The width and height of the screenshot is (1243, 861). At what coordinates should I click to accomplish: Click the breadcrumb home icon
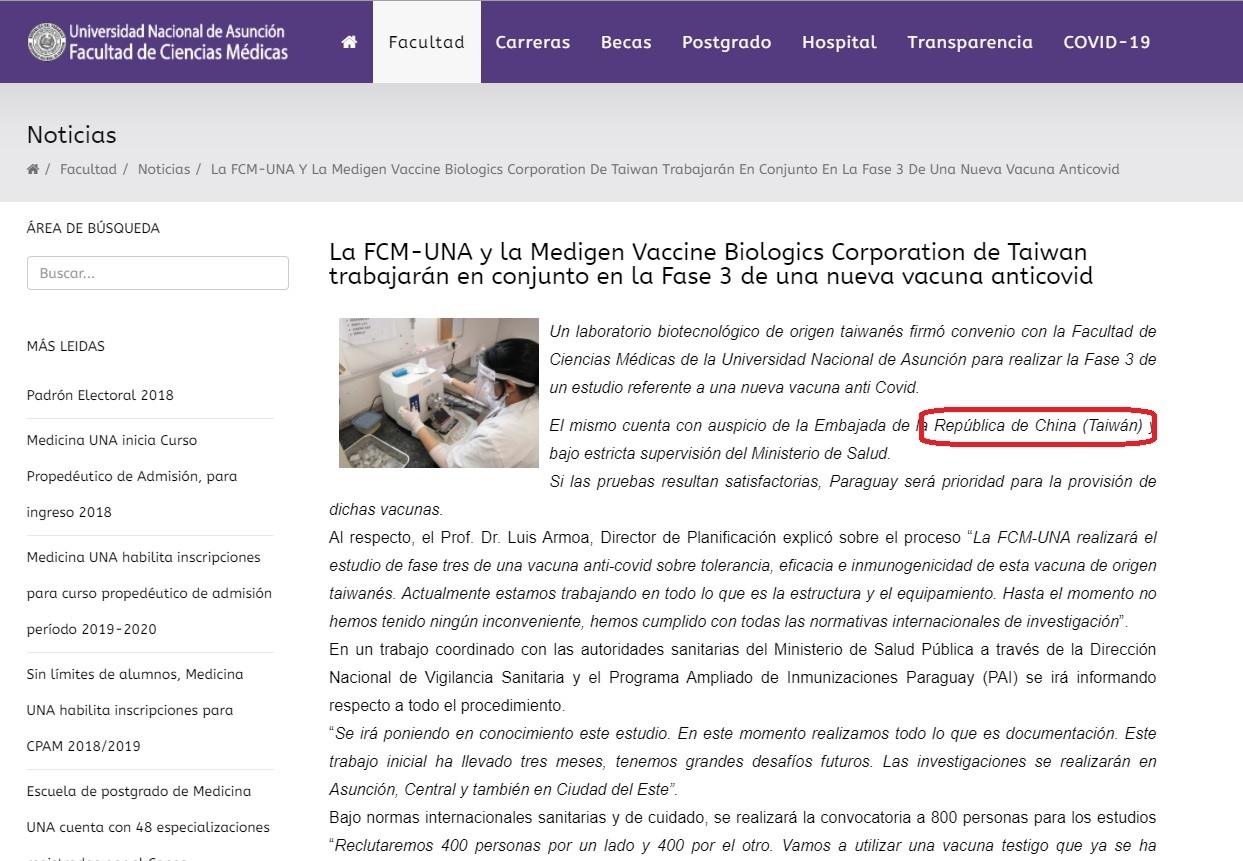33,169
